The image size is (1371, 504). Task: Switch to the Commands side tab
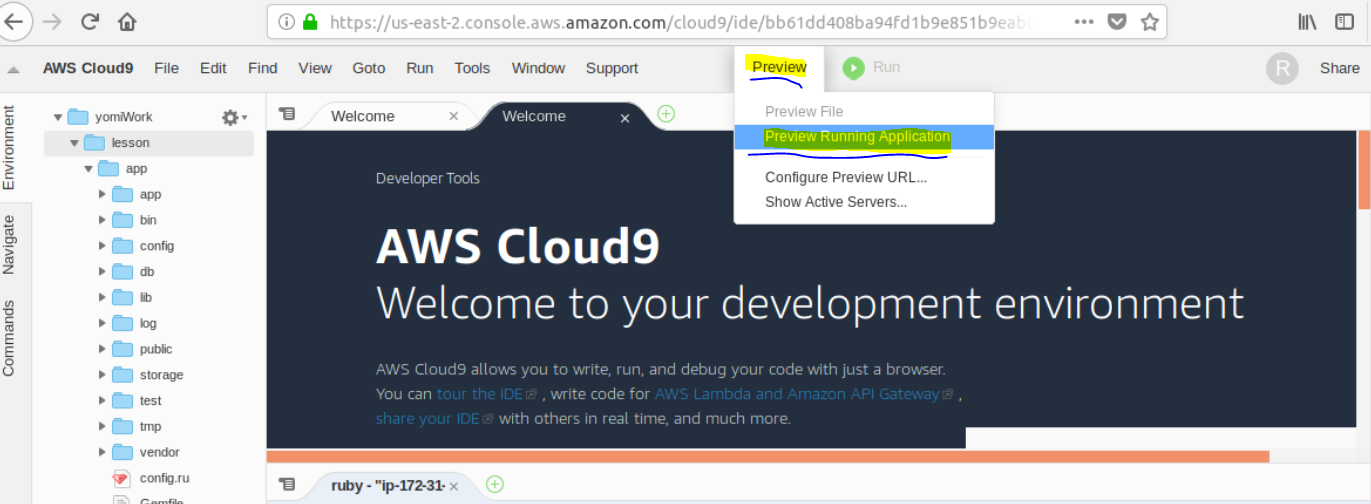tap(9, 338)
